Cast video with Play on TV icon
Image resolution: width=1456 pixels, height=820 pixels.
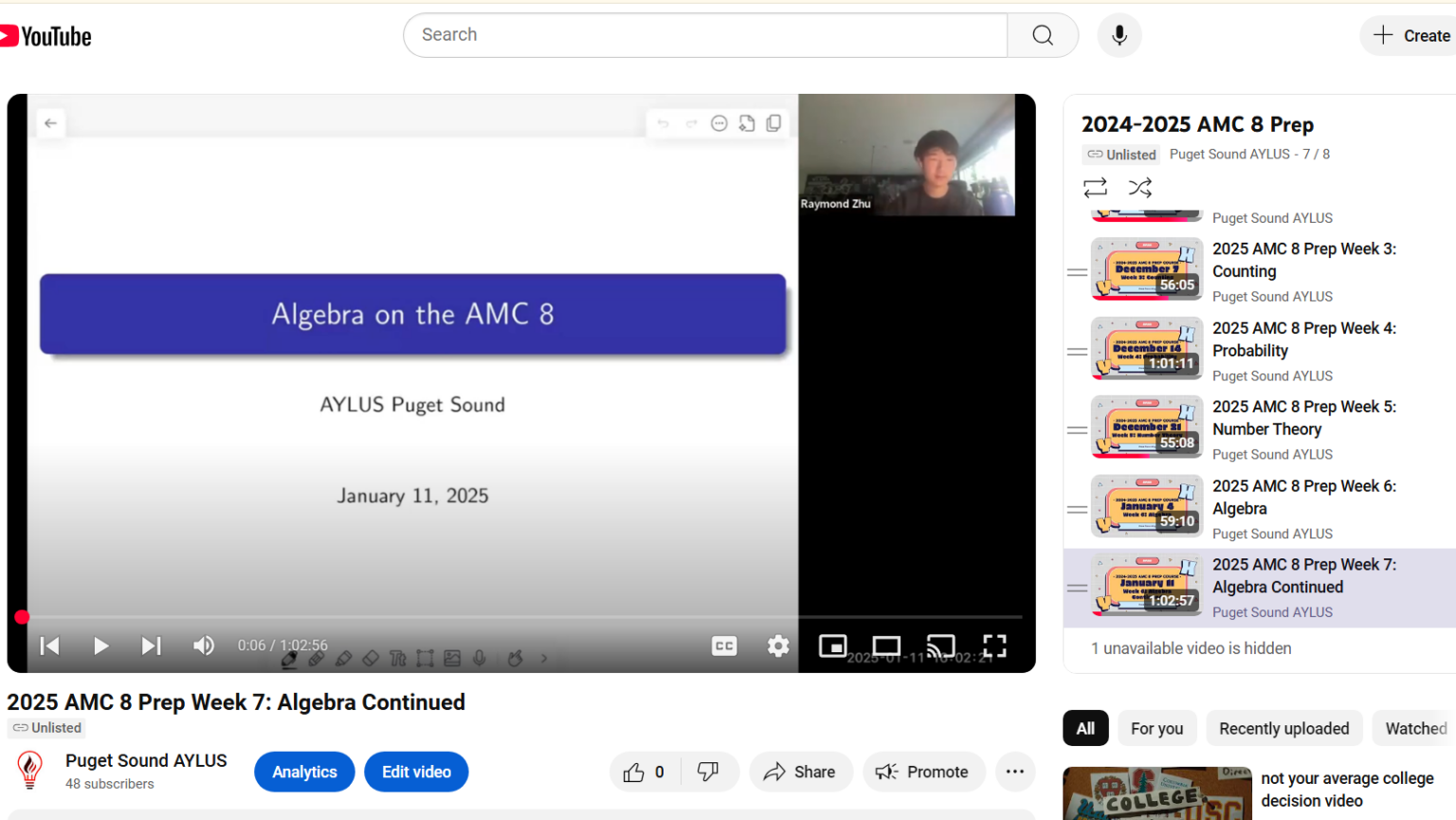click(x=940, y=646)
